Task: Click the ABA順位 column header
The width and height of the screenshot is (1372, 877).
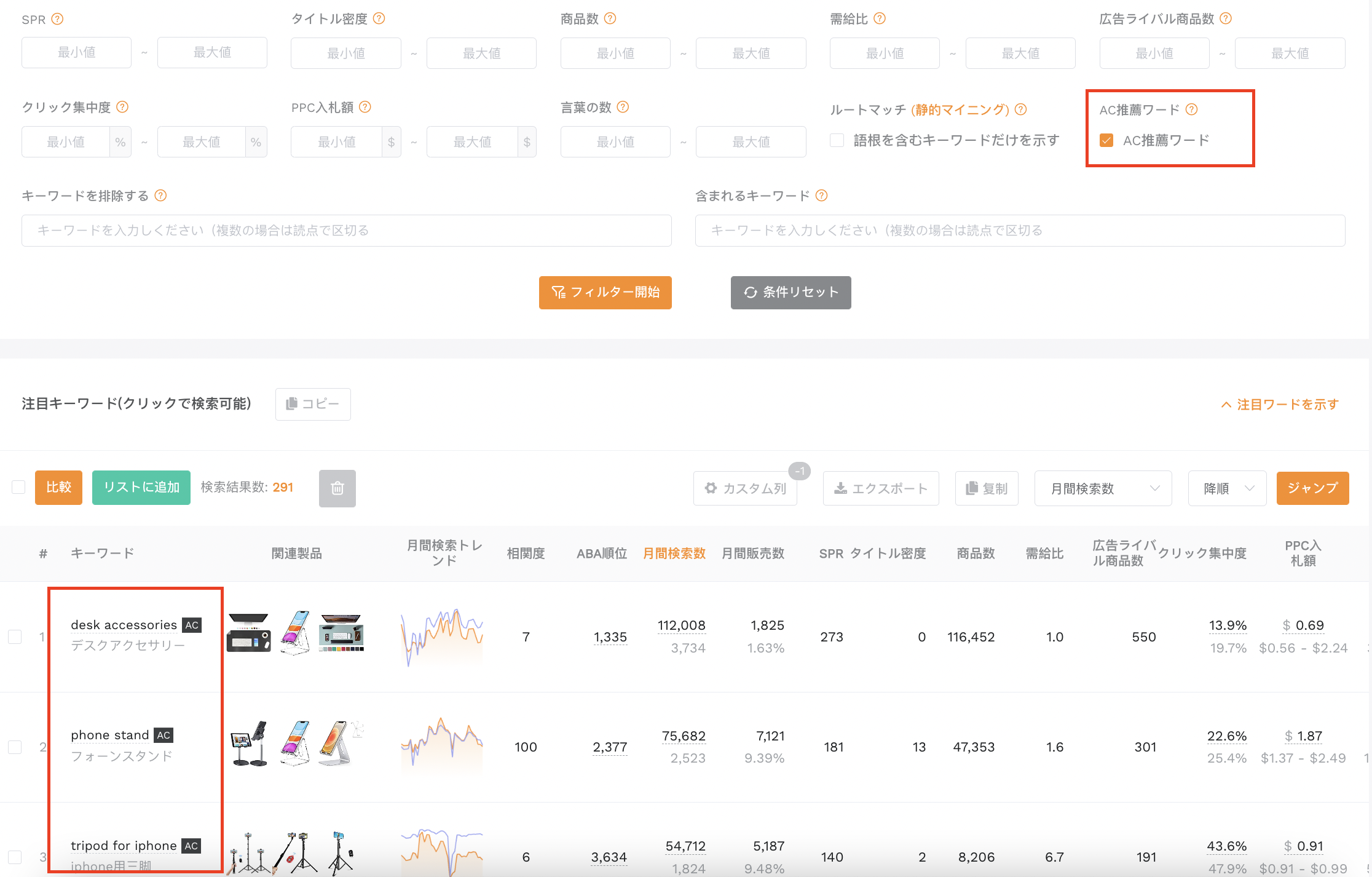Action: click(602, 553)
